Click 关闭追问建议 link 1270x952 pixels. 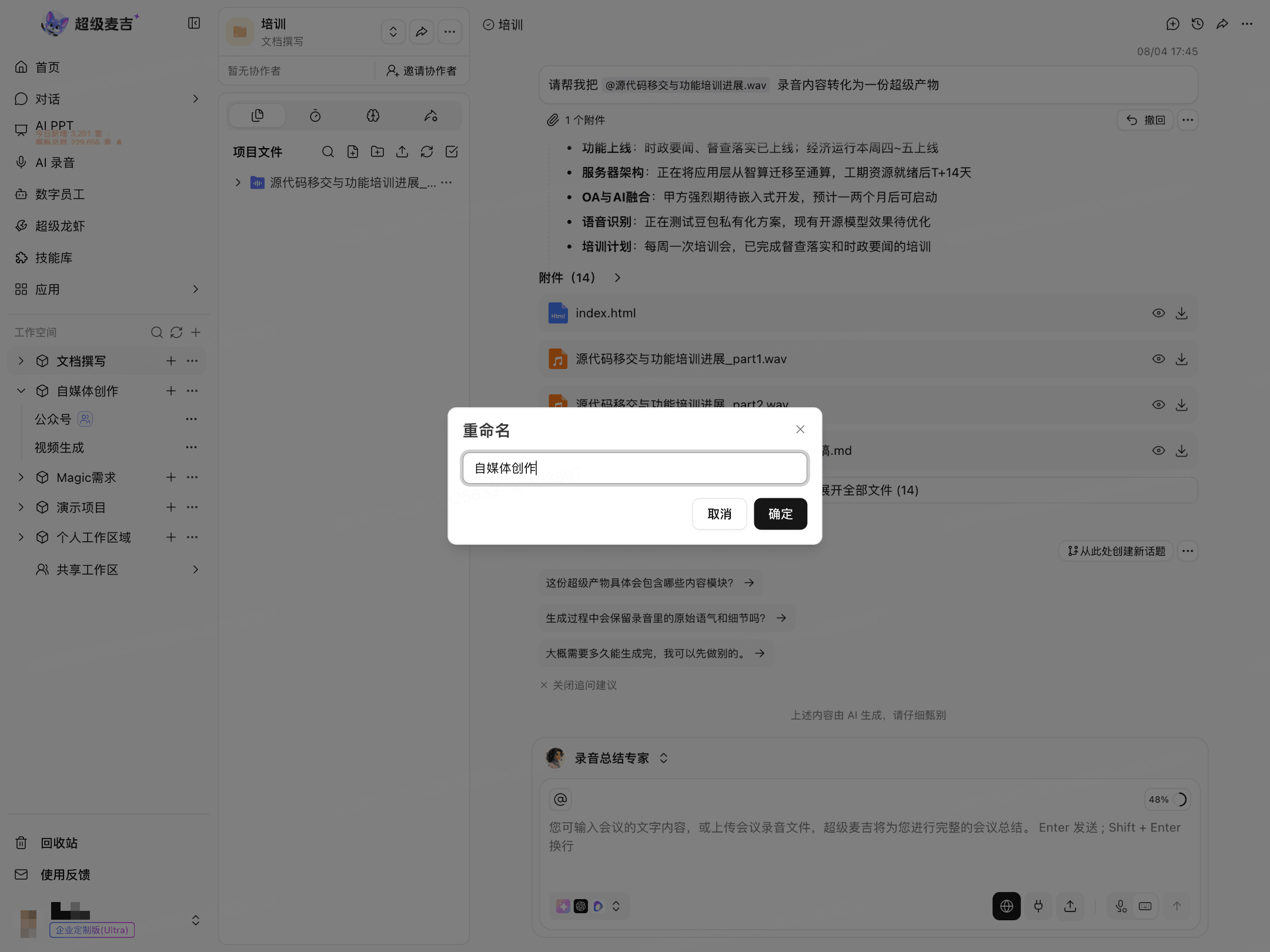click(579, 685)
